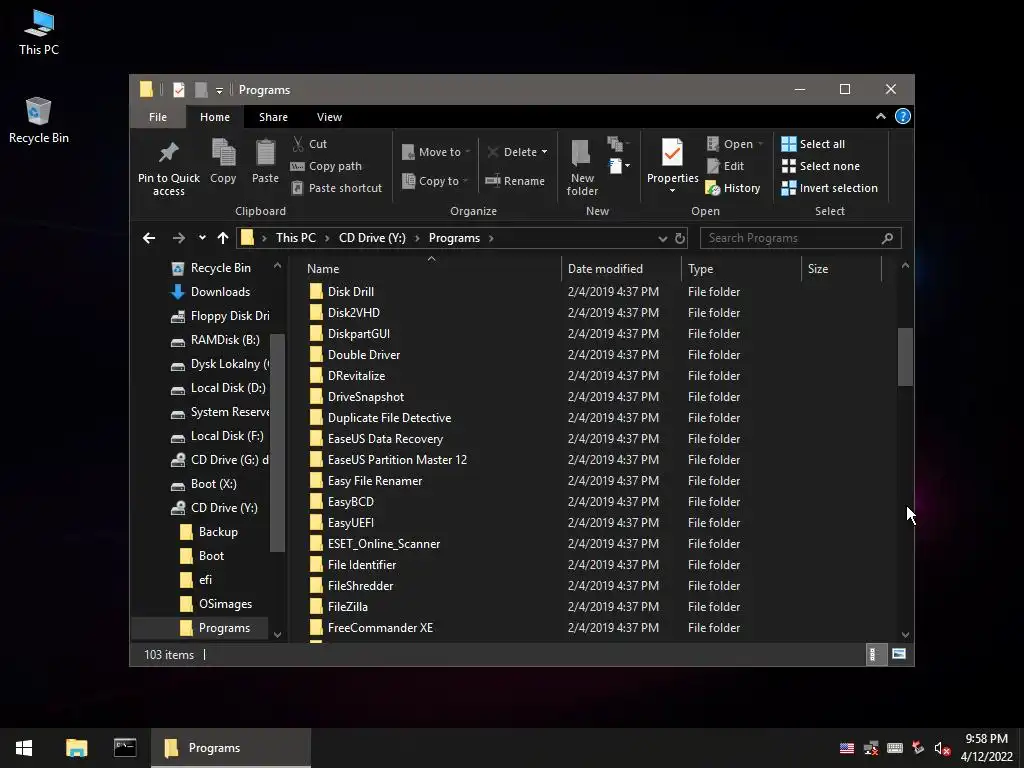Open Explorer Help question mark icon
This screenshot has height=768, width=1024.
[x=903, y=116]
